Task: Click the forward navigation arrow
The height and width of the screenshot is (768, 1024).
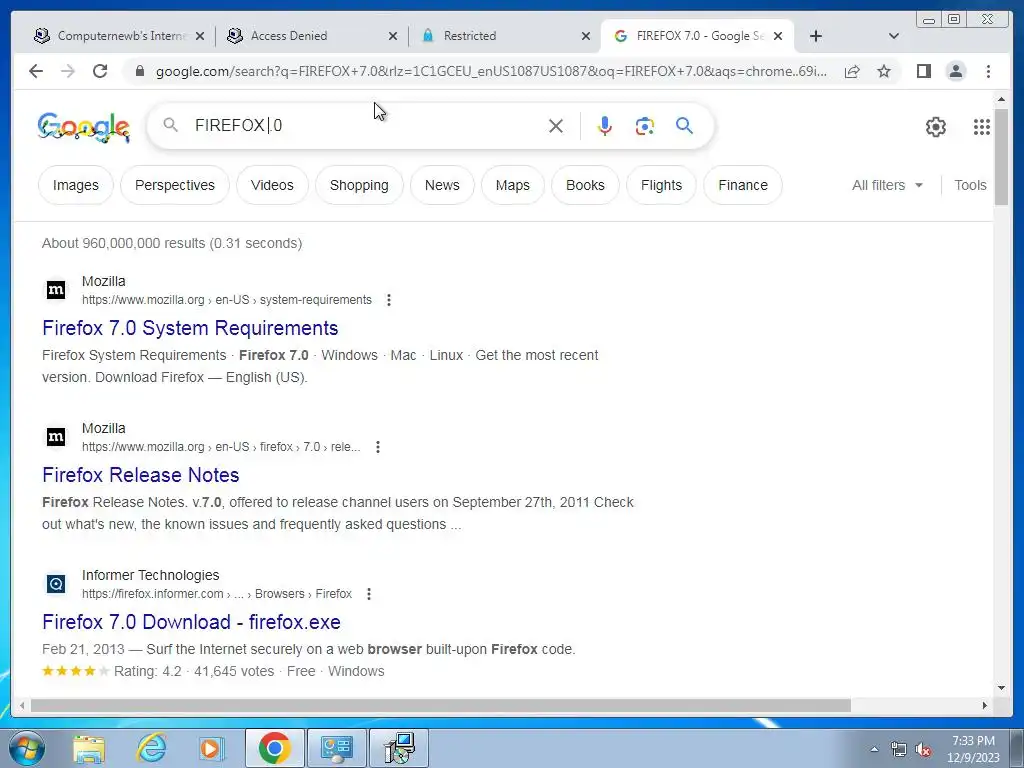Action: [68, 71]
